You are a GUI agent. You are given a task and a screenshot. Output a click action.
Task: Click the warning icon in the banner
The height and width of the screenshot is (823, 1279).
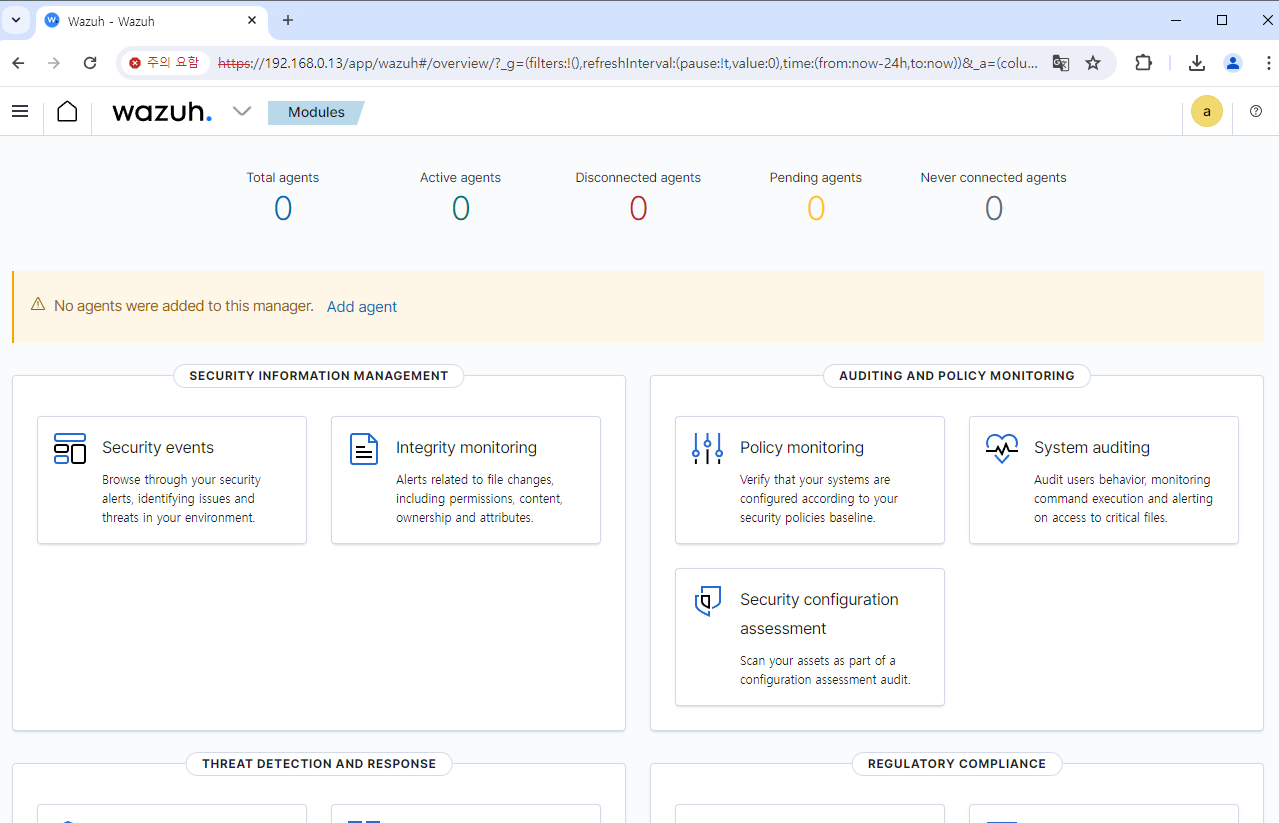(x=38, y=304)
